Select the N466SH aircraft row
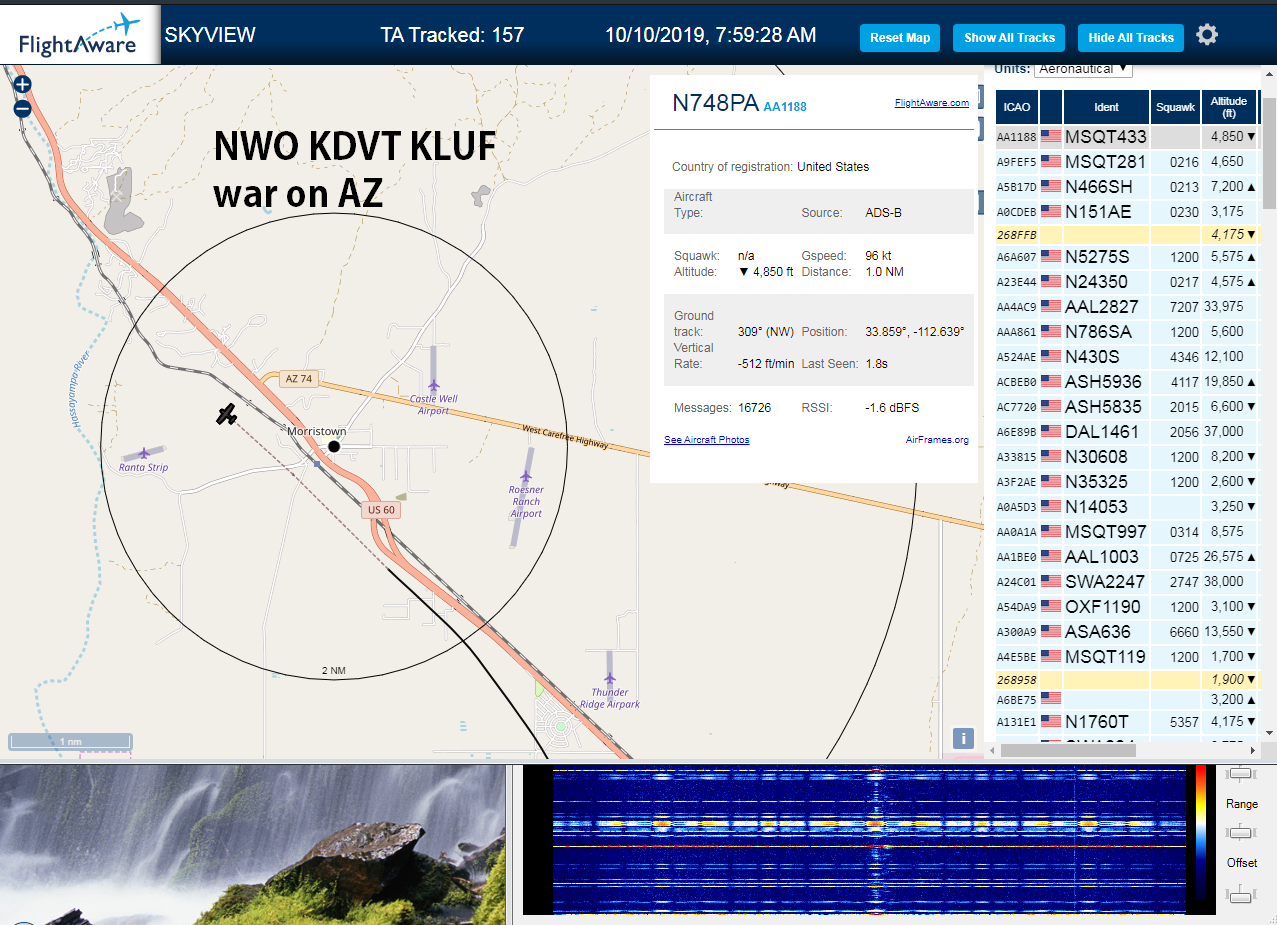This screenshot has width=1277, height=925. click(1127, 186)
